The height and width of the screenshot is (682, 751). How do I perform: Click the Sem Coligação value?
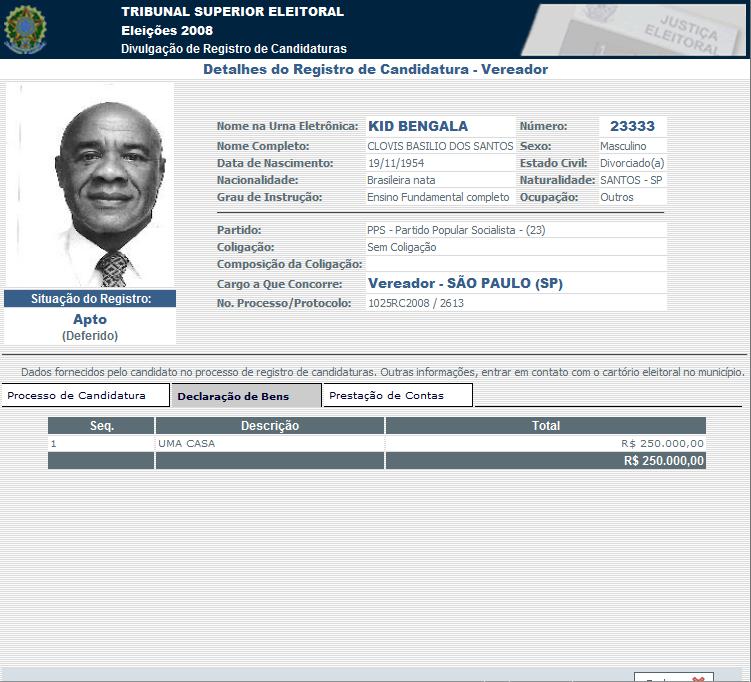pyautogui.click(x=402, y=247)
